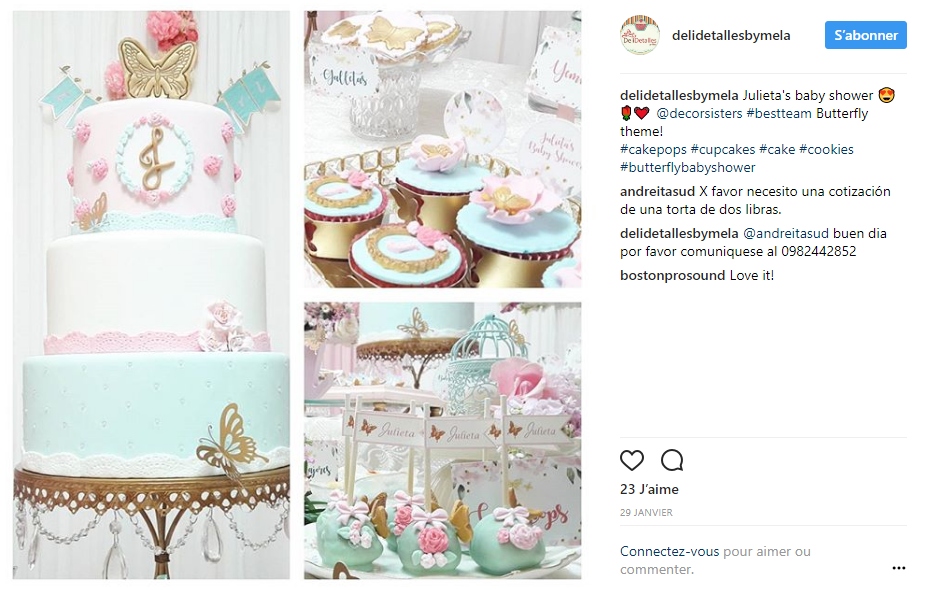This screenshot has width=928, height=590.
Task: Open the #butterflybabyshower hashtag
Action: point(688,167)
